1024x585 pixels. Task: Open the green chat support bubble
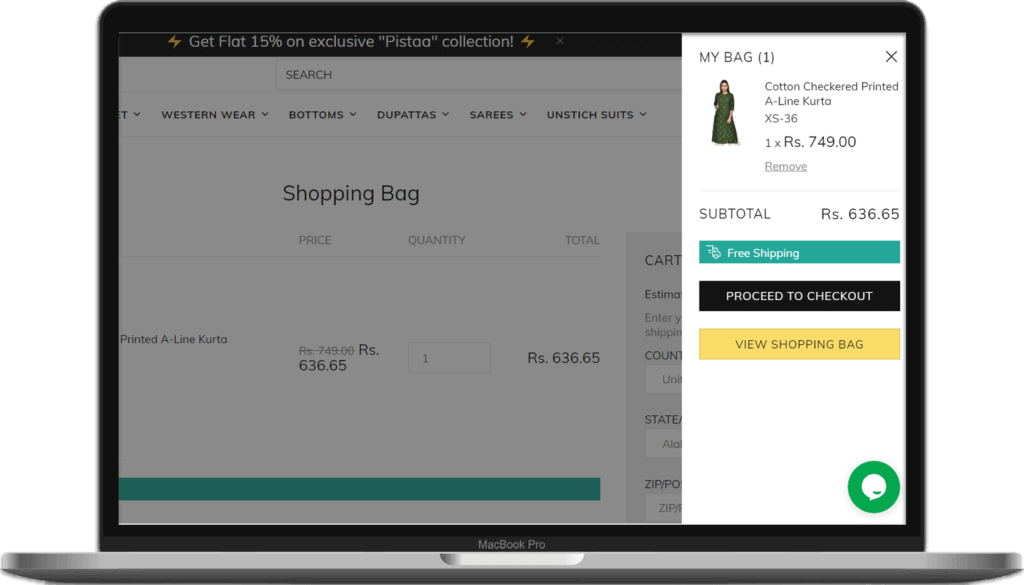coord(873,487)
